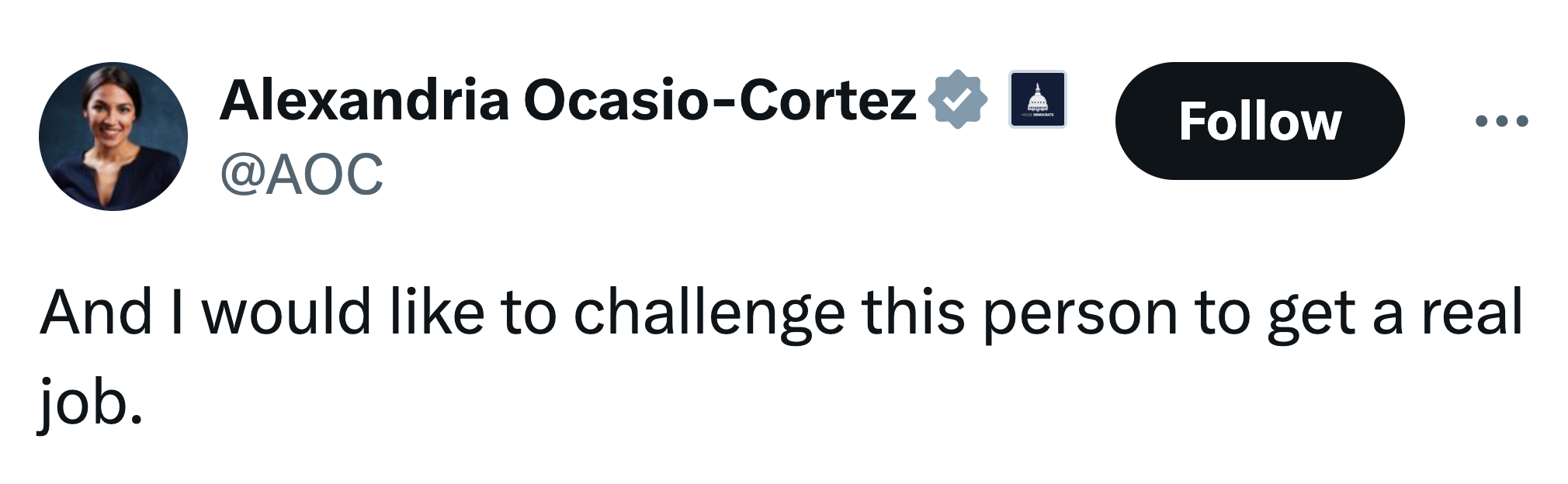Click the Alexandria Ocasio-Cortez display name
Viewport: 1568px width, 484px height.
[567, 101]
